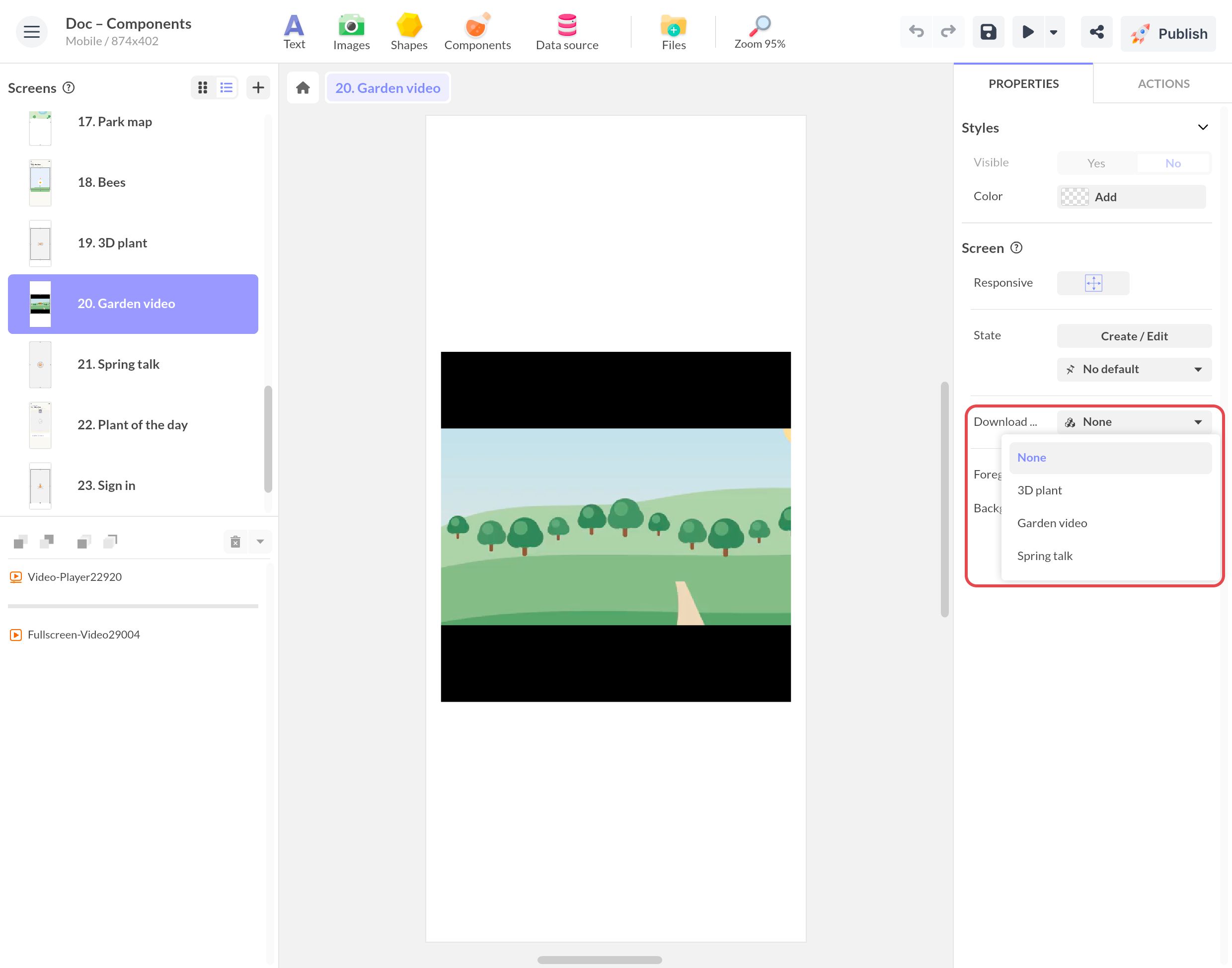Redo the last action
Viewport: 1232px width, 968px height.
[948, 32]
